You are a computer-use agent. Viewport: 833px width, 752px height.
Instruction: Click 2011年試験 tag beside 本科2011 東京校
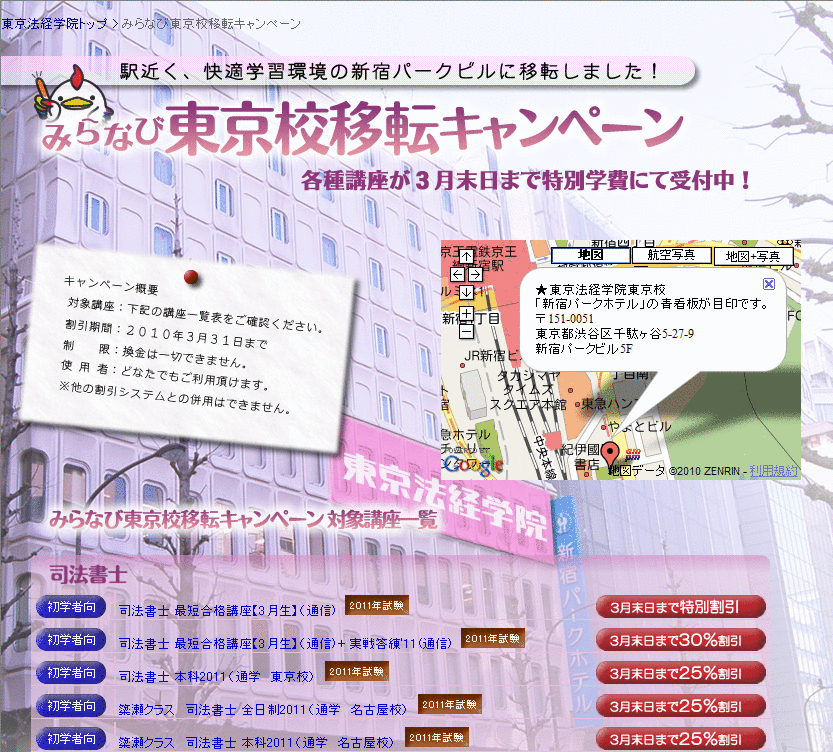coord(357,671)
